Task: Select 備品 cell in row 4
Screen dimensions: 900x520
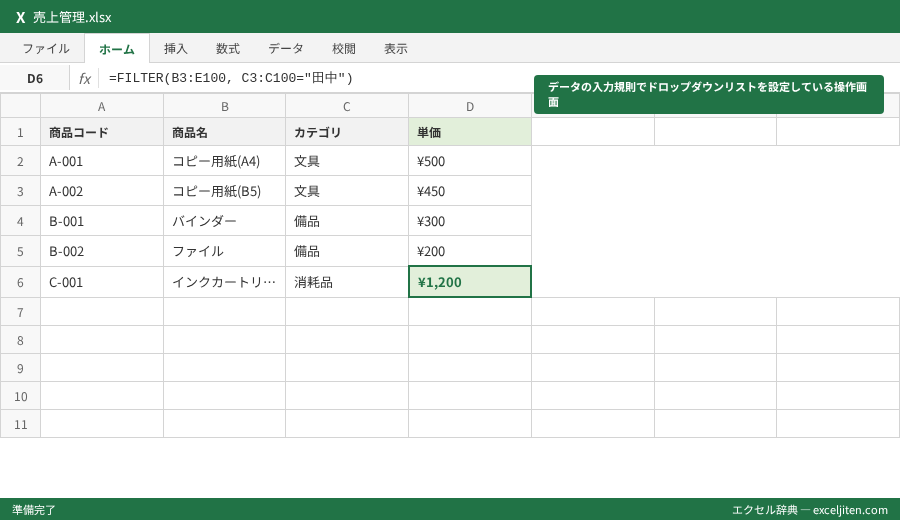Action: coord(347,221)
